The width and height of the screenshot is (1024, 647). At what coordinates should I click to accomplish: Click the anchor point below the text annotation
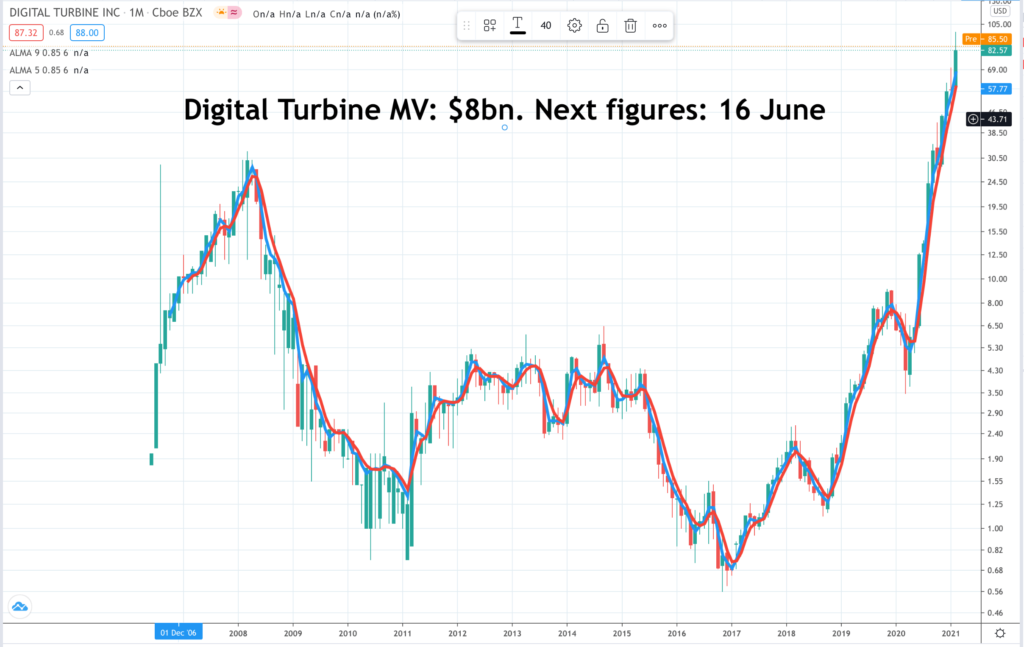click(505, 127)
